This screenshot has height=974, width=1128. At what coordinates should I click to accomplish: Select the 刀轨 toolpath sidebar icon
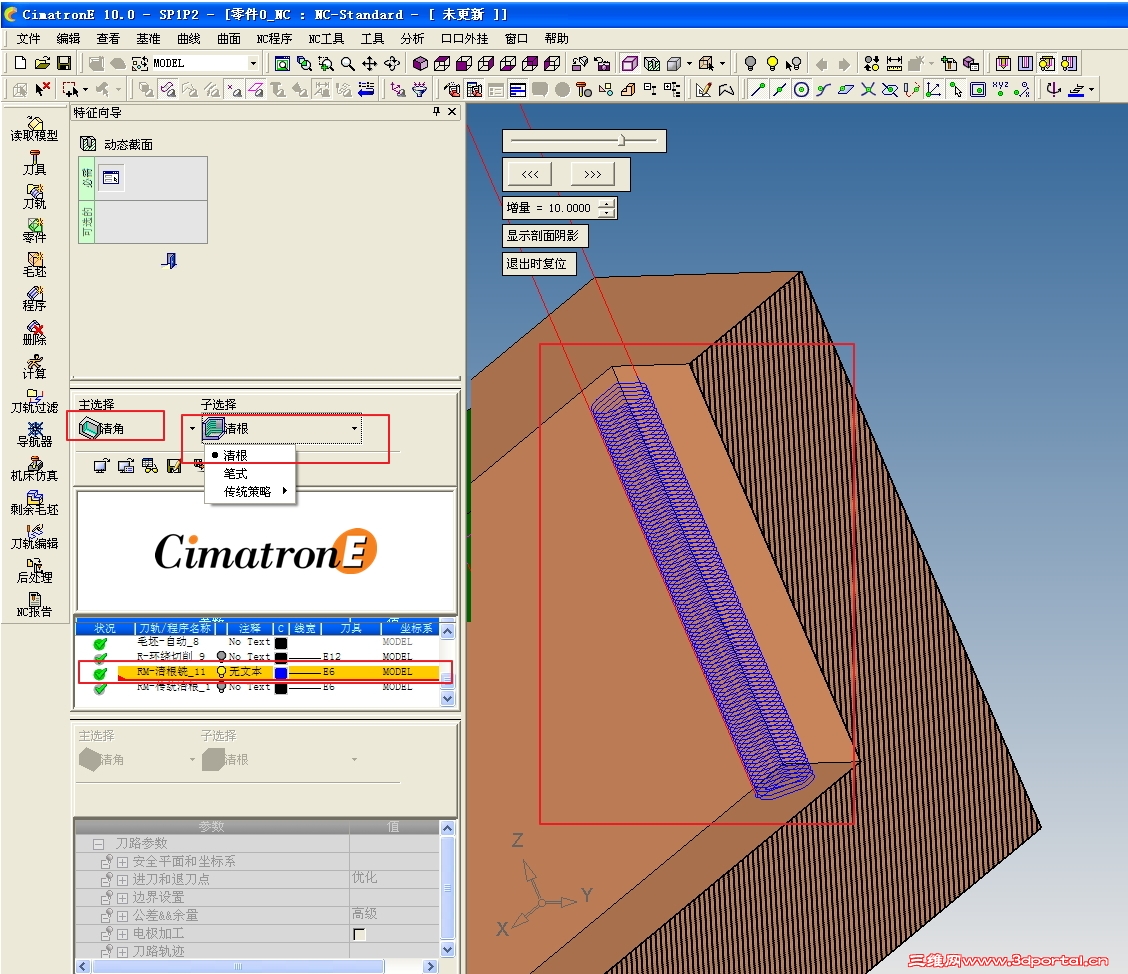pyautogui.click(x=34, y=196)
